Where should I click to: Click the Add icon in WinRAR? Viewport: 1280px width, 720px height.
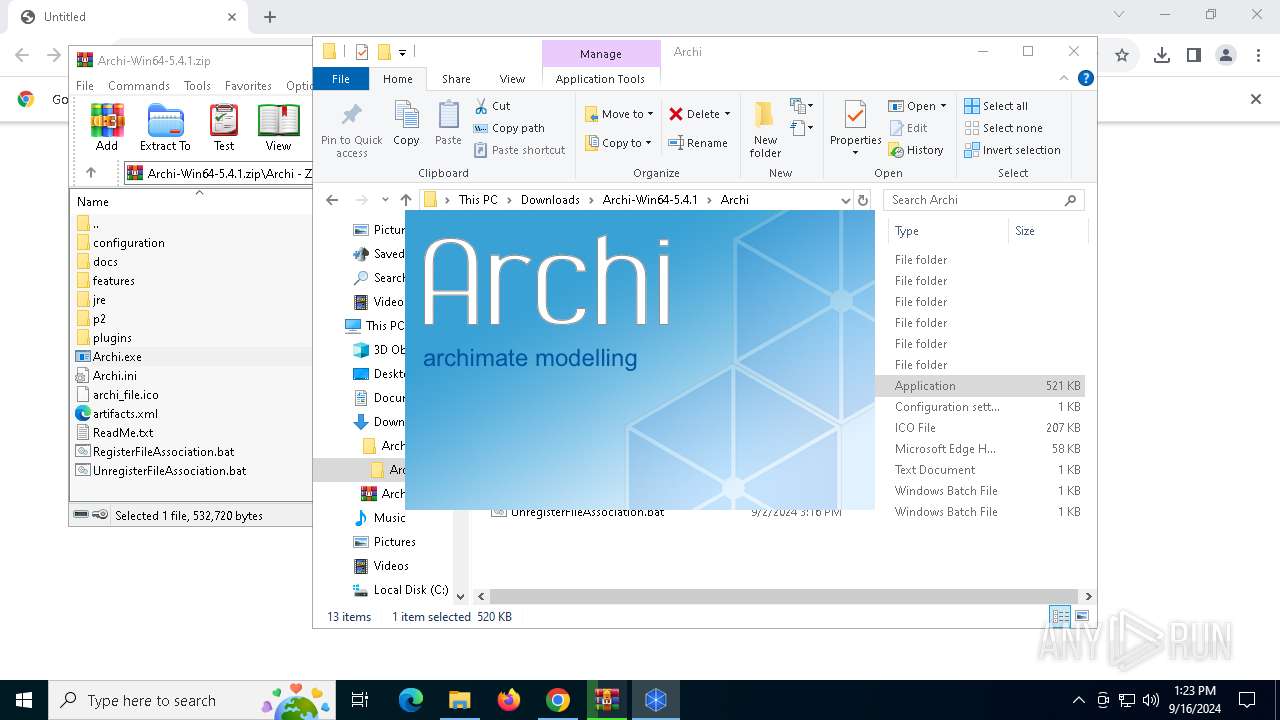[107, 127]
